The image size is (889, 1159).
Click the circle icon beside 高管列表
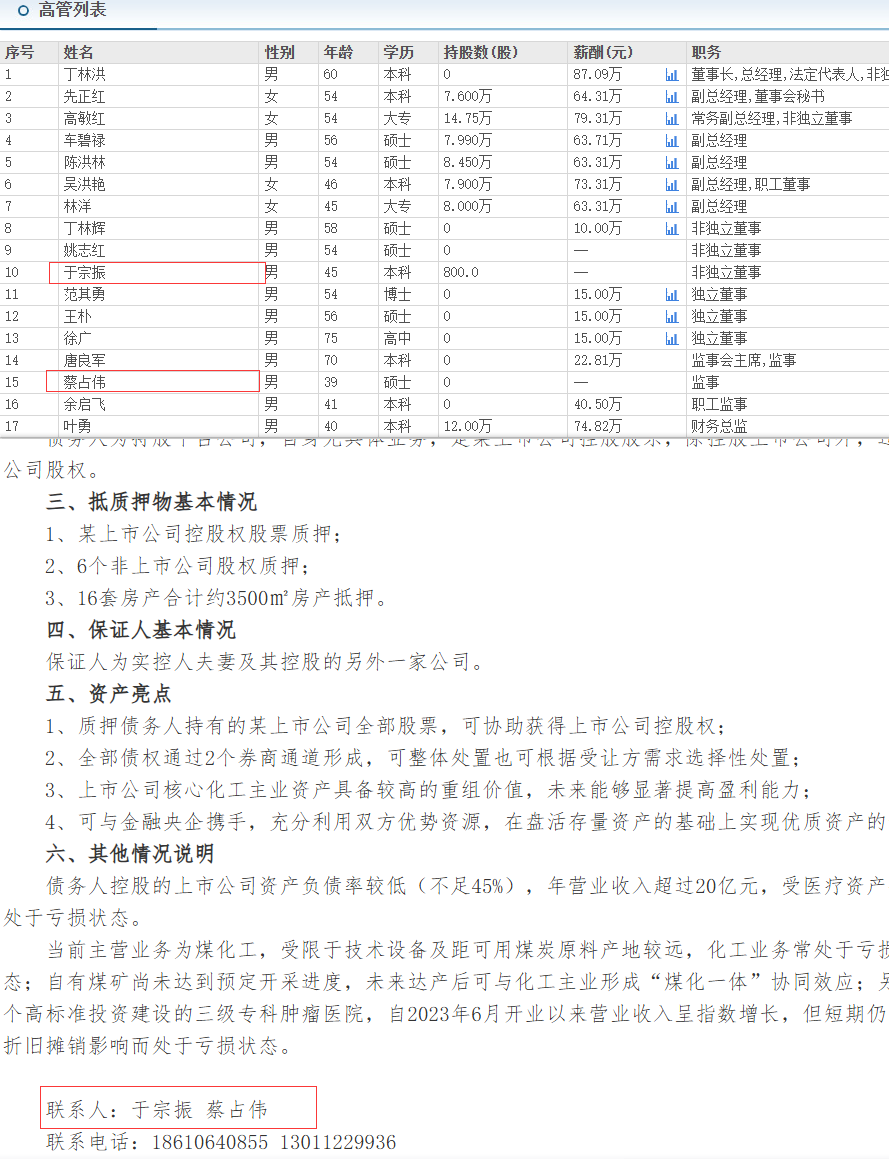point(24,10)
